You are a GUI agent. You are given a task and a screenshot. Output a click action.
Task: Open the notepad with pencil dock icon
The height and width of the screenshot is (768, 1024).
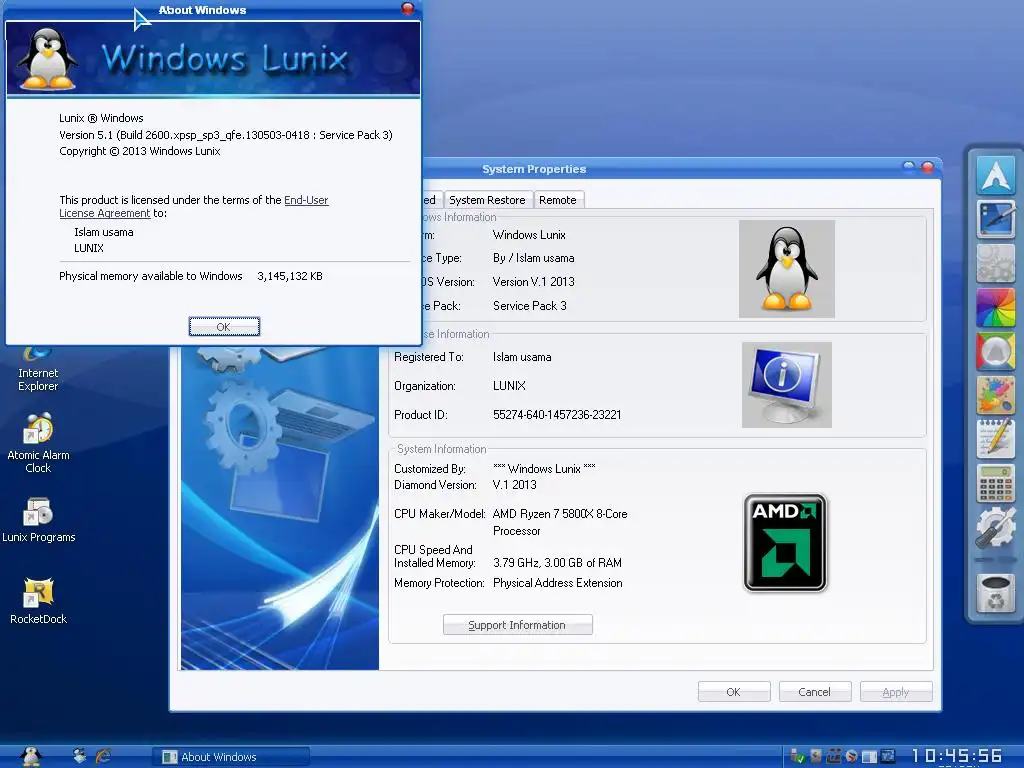996,439
